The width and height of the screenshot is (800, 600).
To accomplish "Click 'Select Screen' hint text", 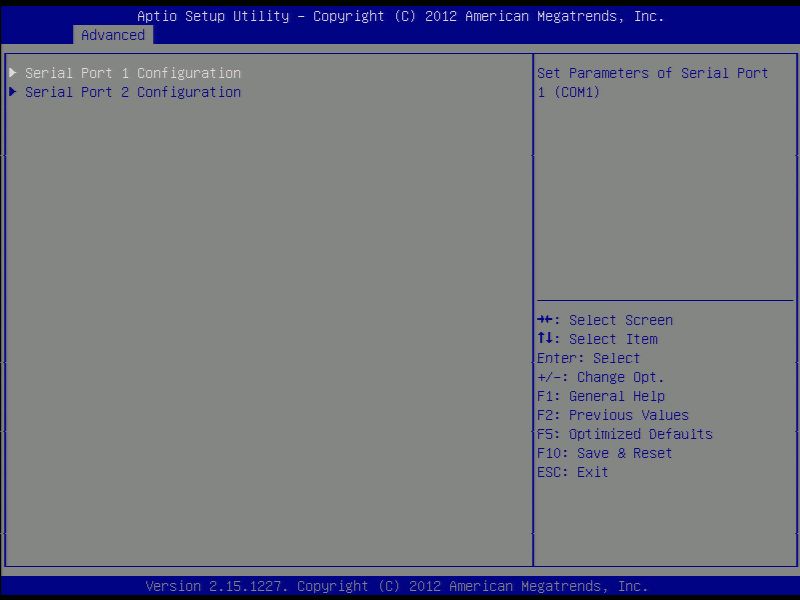I will [x=621, y=320].
